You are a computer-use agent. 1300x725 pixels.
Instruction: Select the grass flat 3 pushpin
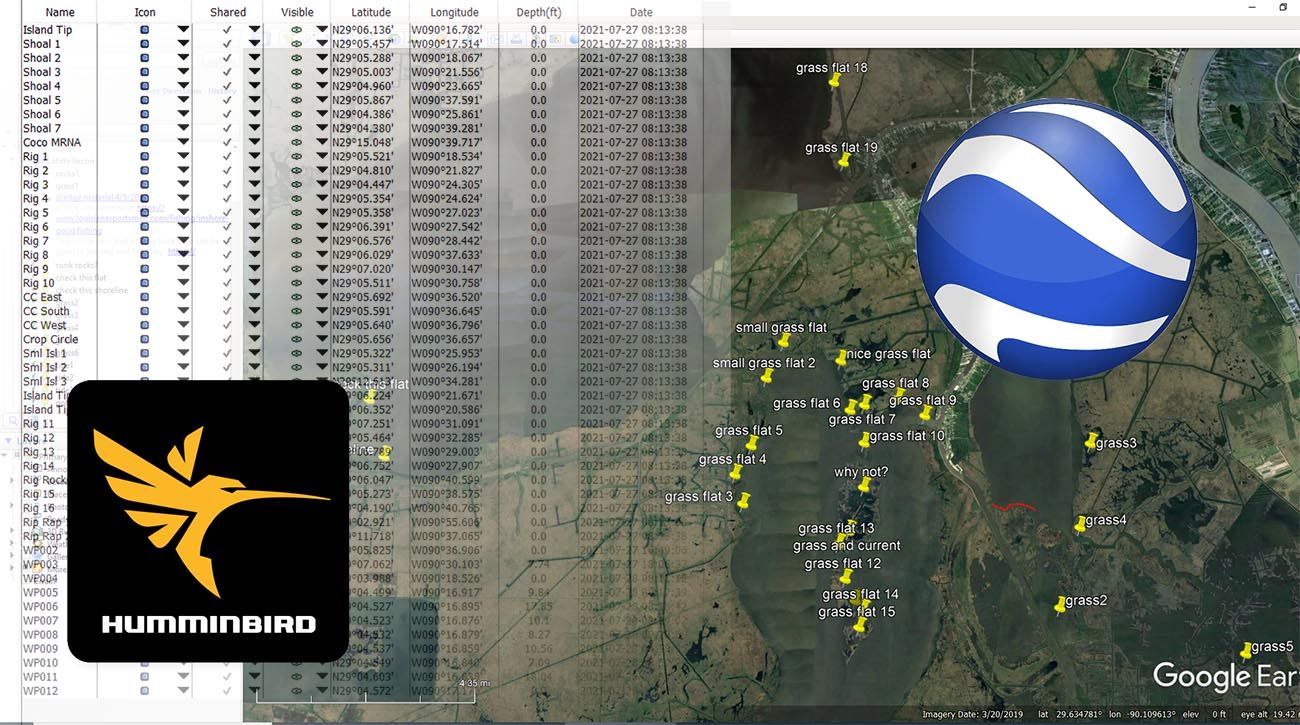[743, 500]
